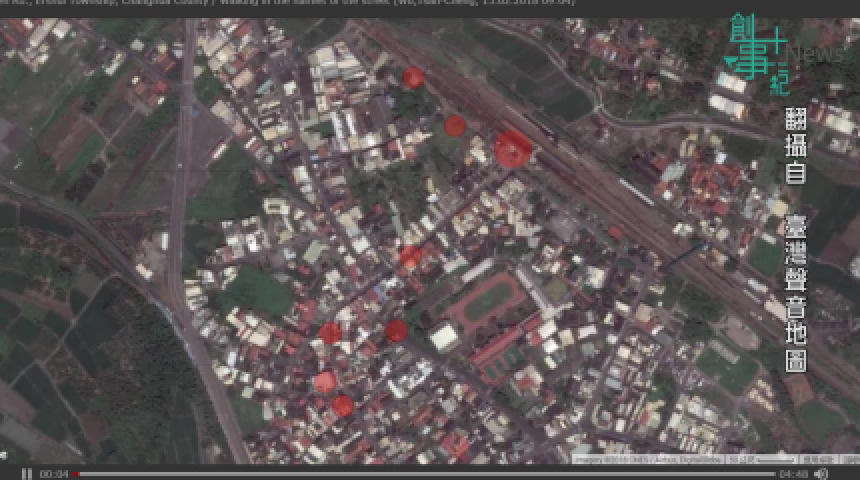
Task: Select the lowest solid red circle marker
Action: coord(342,405)
